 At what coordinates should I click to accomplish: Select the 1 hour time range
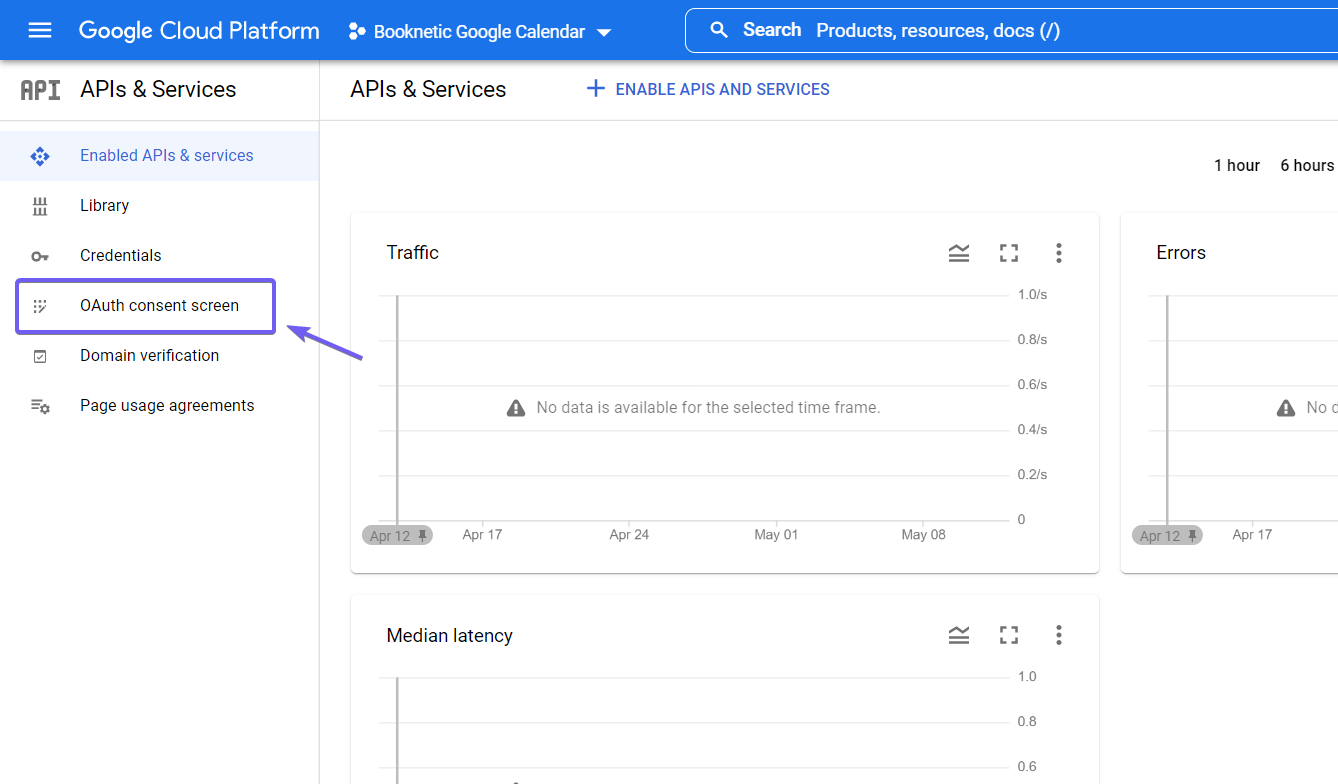coord(1236,165)
